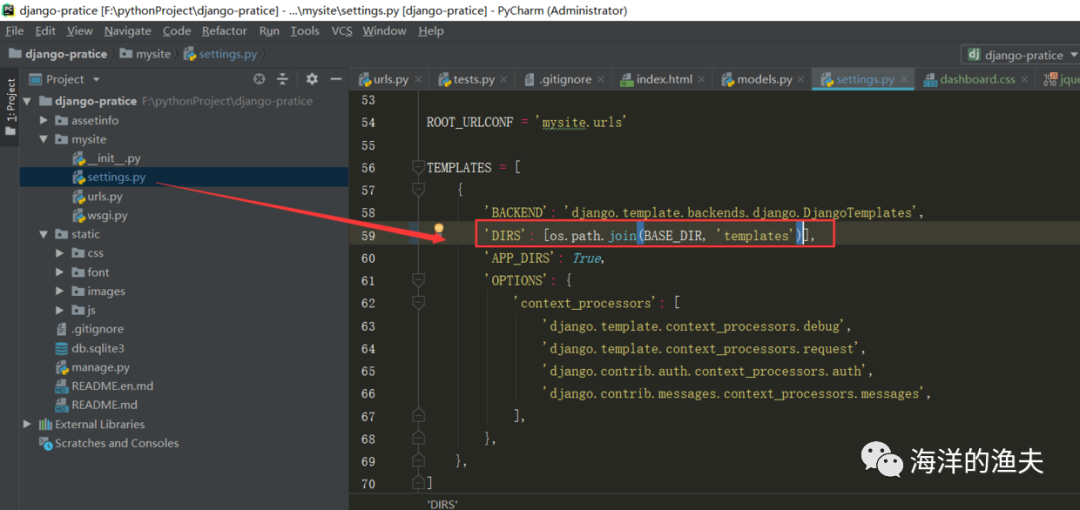Close the .gitignore tab
The height and width of the screenshot is (510, 1080).
pyautogui.click(x=601, y=80)
